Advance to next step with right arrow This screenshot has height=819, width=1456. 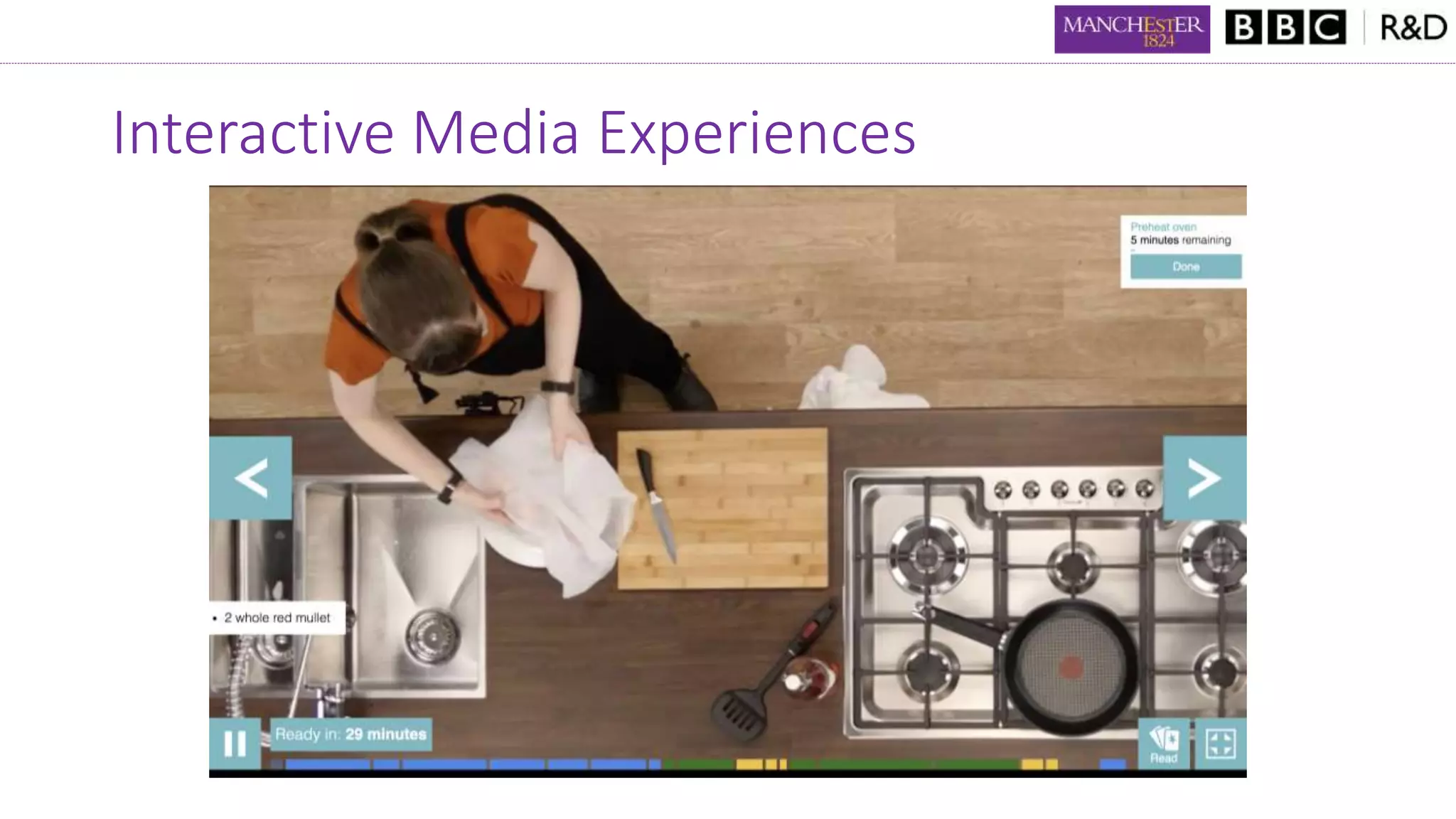(x=1204, y=478)
